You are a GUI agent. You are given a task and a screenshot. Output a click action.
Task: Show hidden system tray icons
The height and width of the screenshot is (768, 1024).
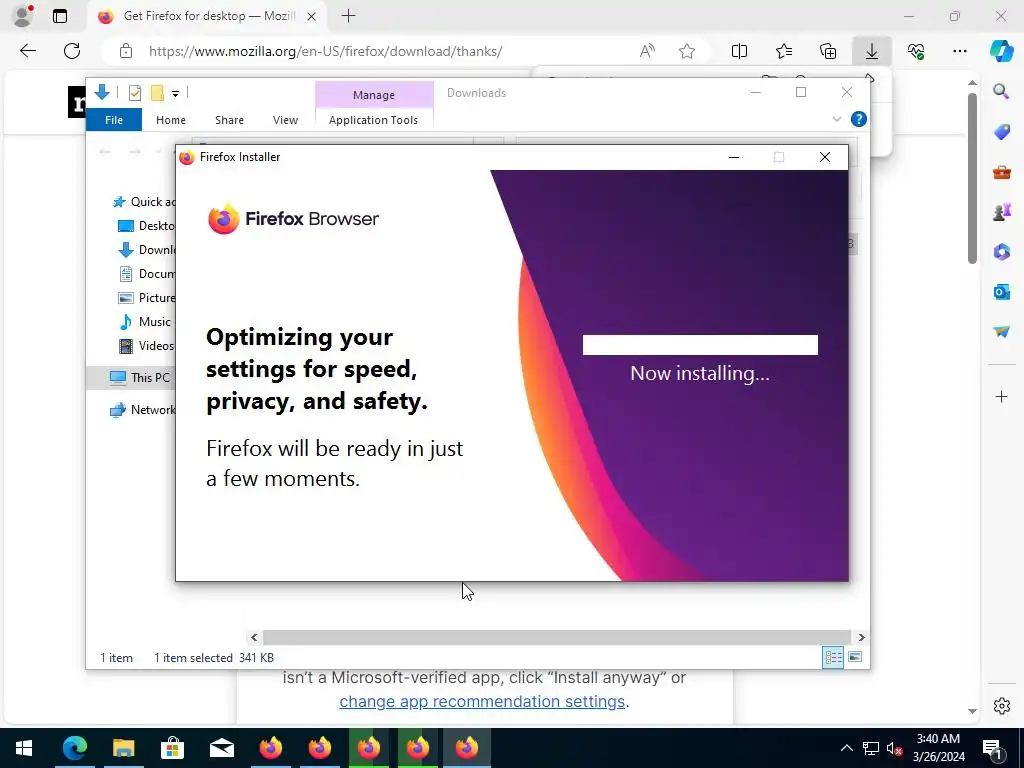pos(846,748)
